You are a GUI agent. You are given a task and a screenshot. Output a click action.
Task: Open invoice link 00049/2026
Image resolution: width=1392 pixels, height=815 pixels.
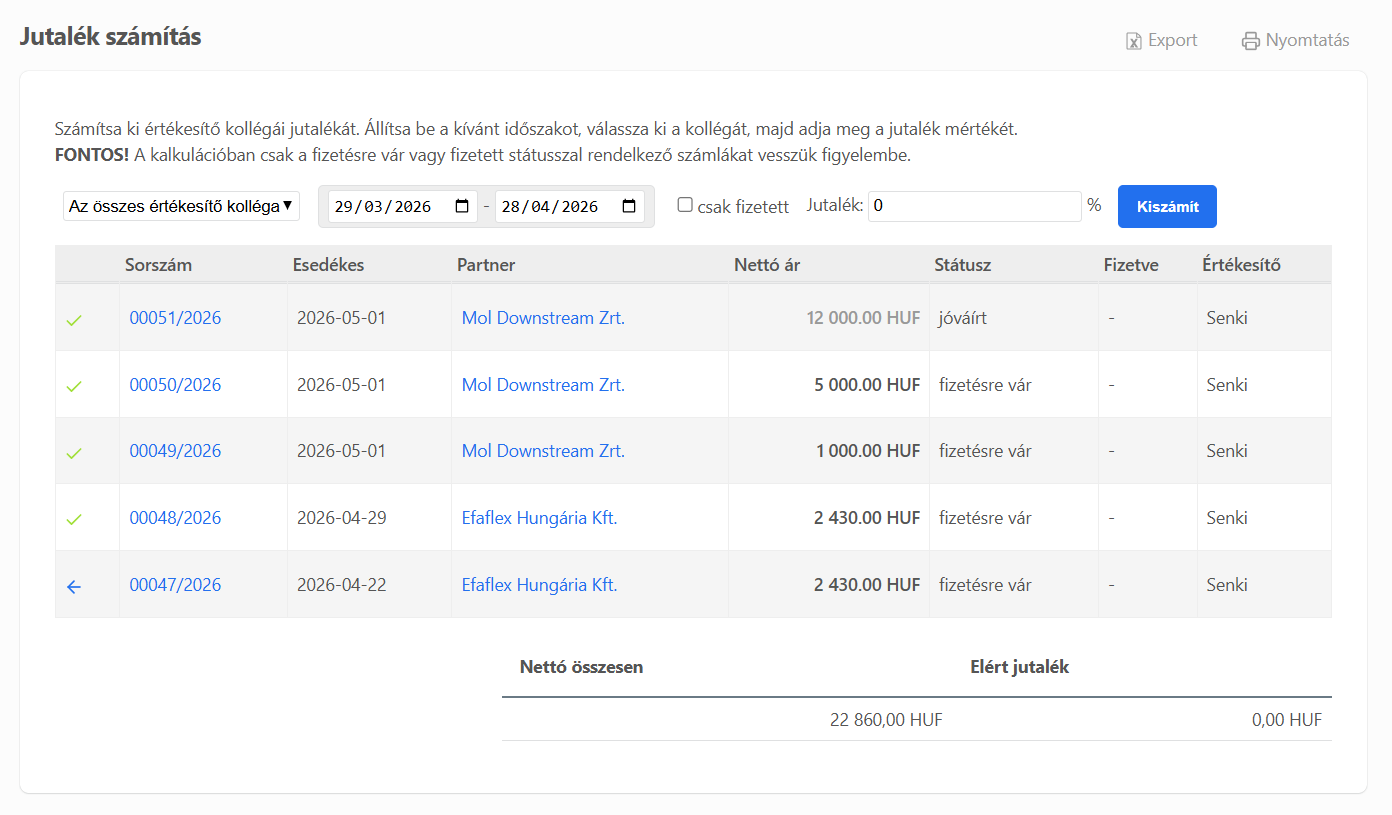coord(175,451)
